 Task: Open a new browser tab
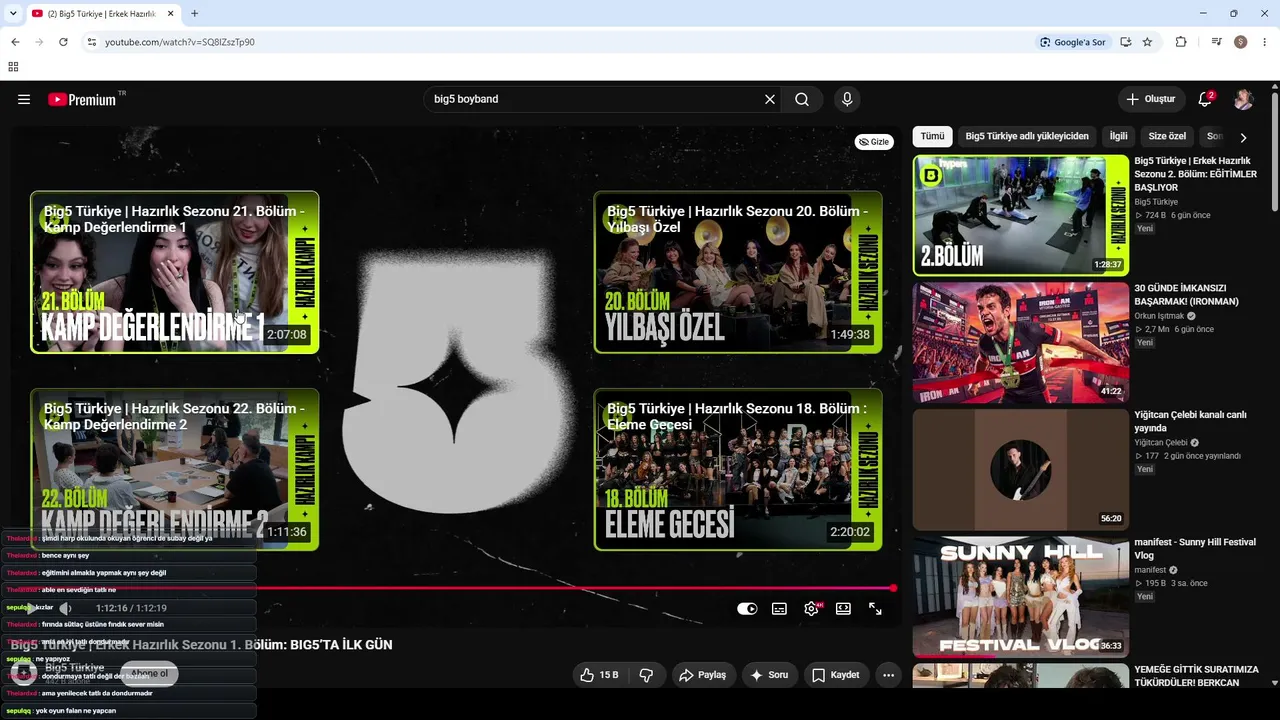click(194, 14)
